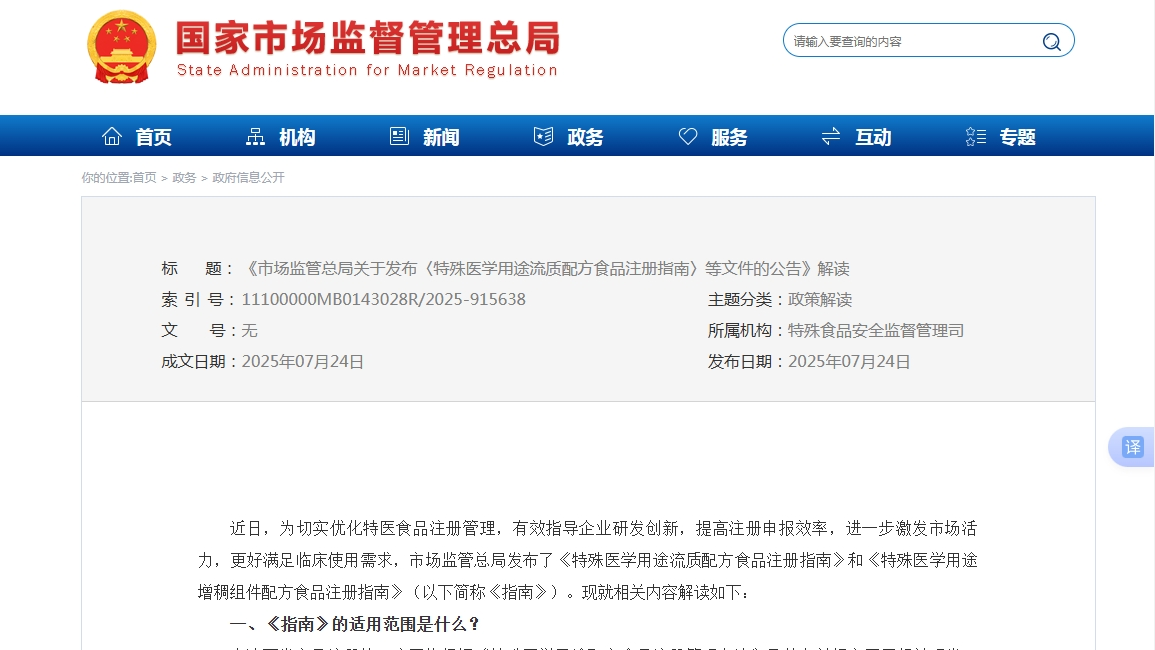Click the national emblem logo
Image resolution: width=1155 pixels, height=650 pixels.
click(121, 46)
